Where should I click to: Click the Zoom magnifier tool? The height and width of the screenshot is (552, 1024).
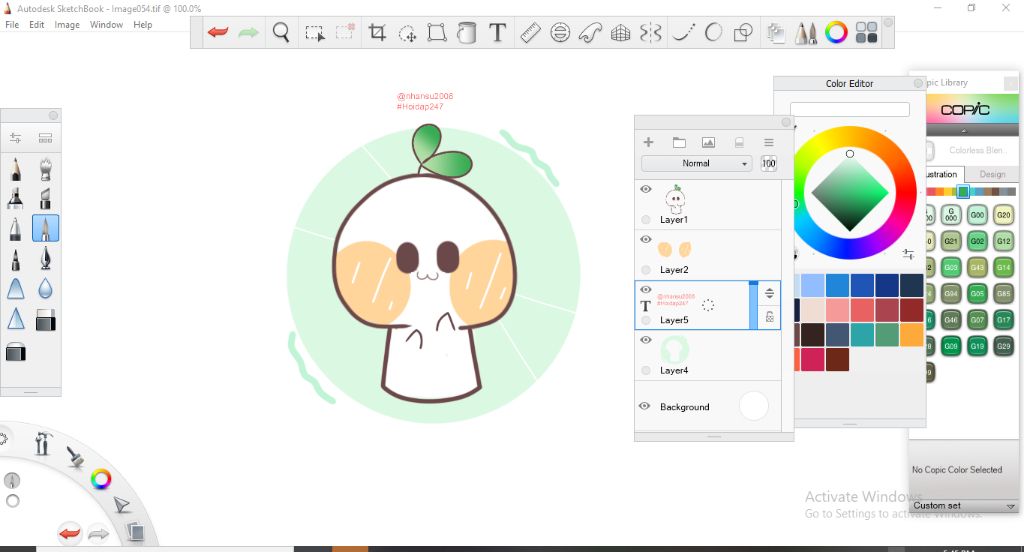click(x=281, y=33)
